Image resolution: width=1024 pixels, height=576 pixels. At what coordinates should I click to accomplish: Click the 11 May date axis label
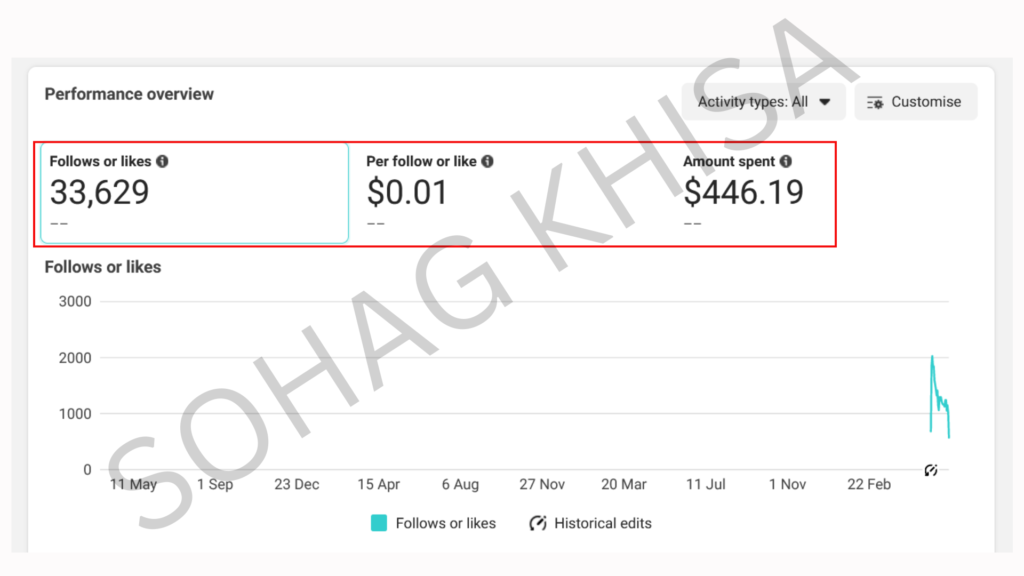coord(133,485)
